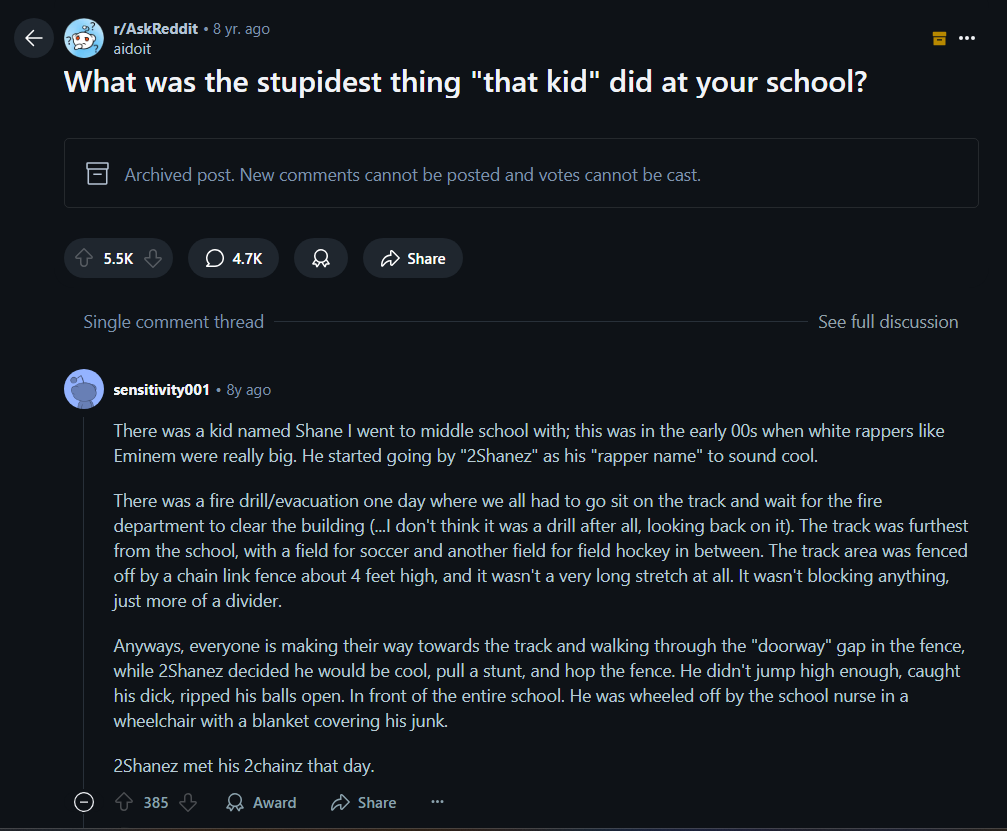This screenshot has height=831, width=1007.
Task: Collapse the sensitivity001 comment thread
Action: [x=83, y=802]
